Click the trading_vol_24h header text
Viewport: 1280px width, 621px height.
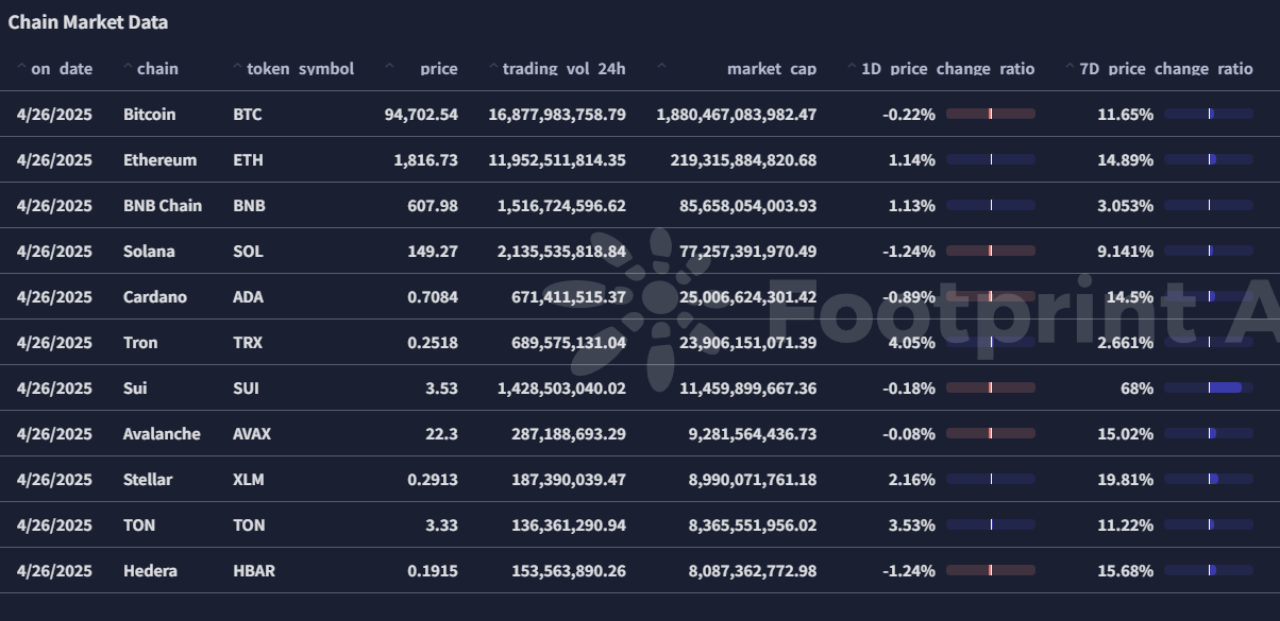564,69
